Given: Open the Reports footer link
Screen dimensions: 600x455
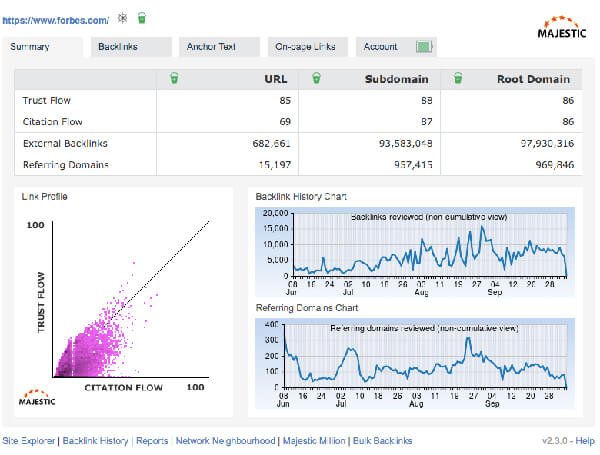Looking at the screenshot, I should point(152,441).
